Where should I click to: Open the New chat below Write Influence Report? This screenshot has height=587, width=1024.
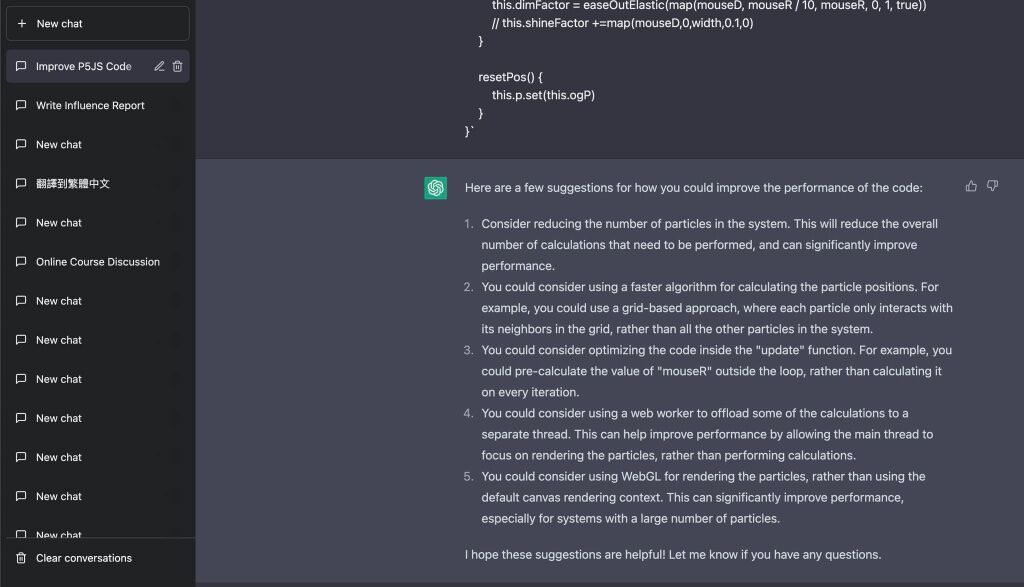point(97,144)
